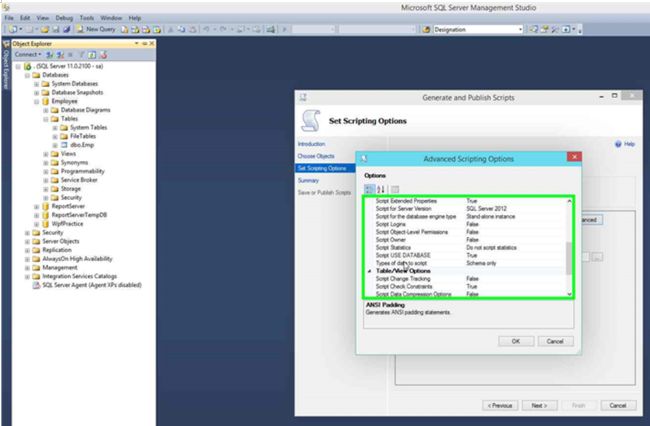Image resolution: width=650 pixels, height=426 pixels.
Task: Select the 'Script Statistics' property row
Action: [465, 247]
